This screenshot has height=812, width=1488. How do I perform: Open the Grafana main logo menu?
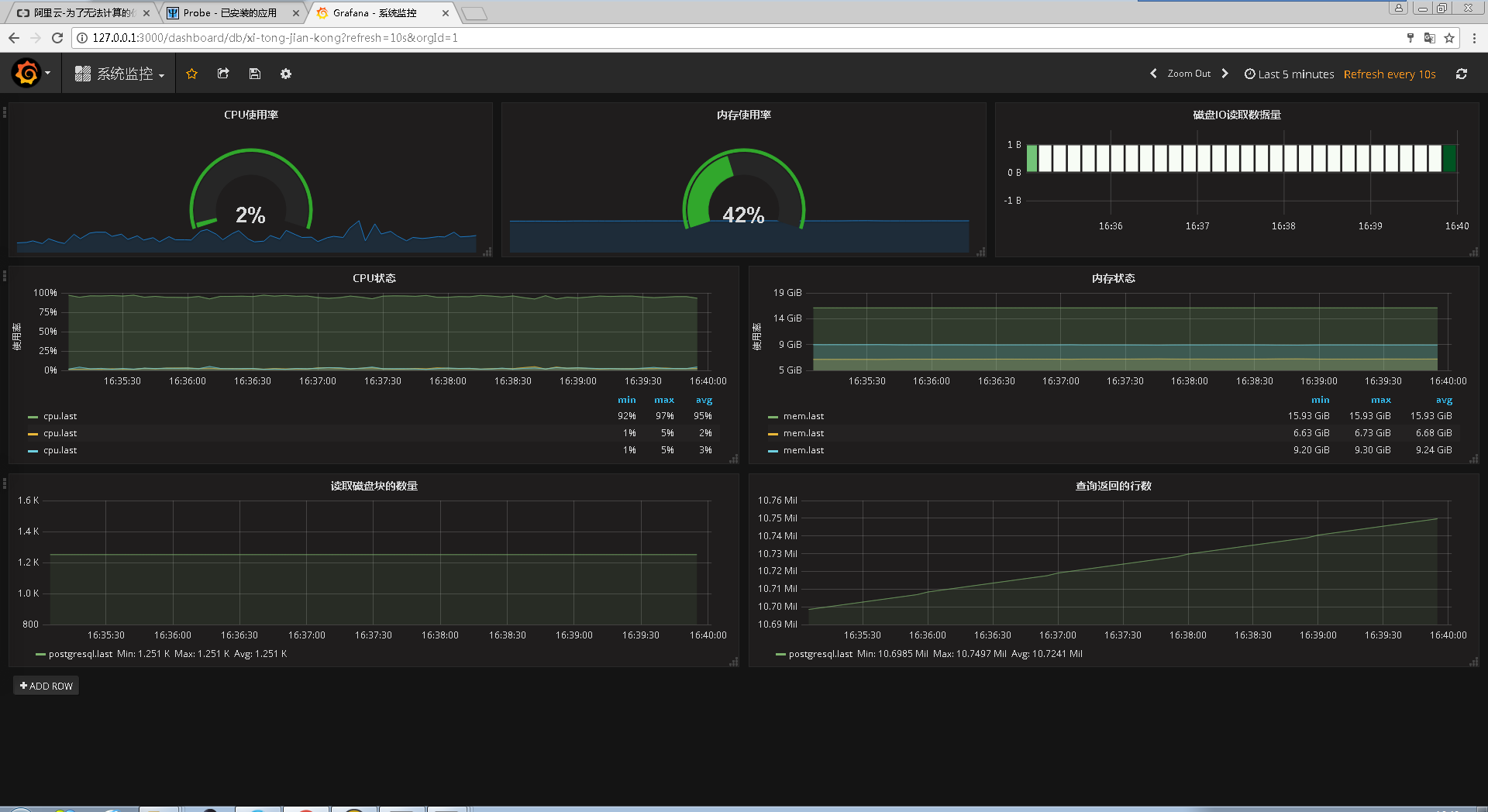pos(27,74)
